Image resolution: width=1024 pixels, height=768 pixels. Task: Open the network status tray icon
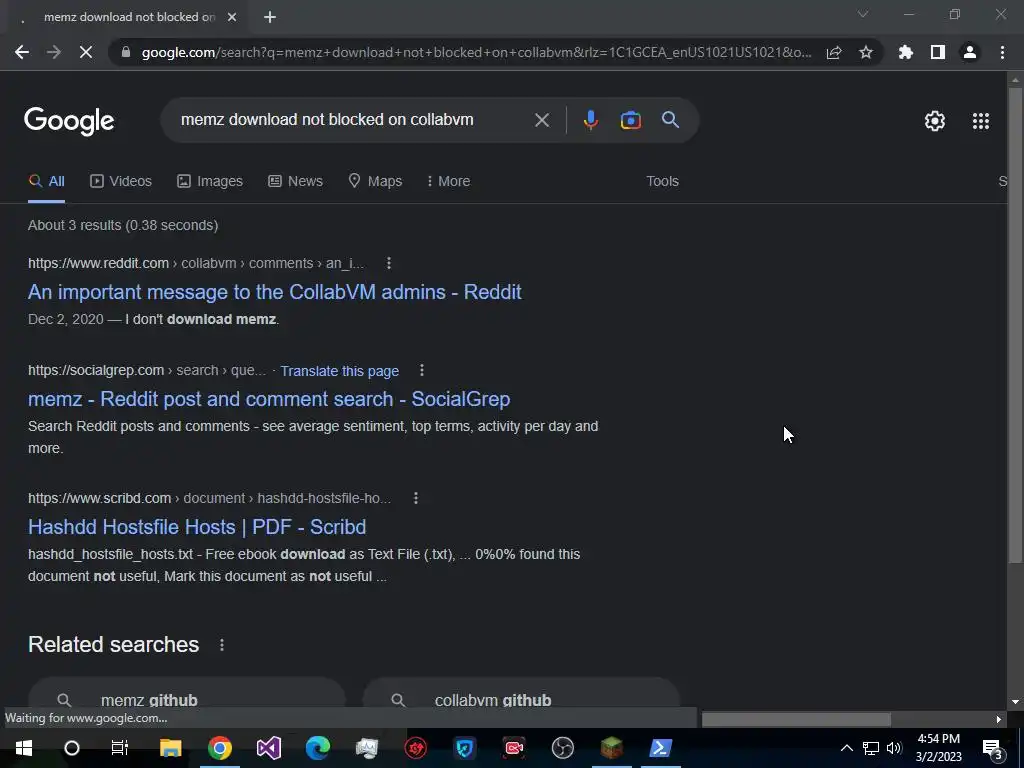coord(871,748)
